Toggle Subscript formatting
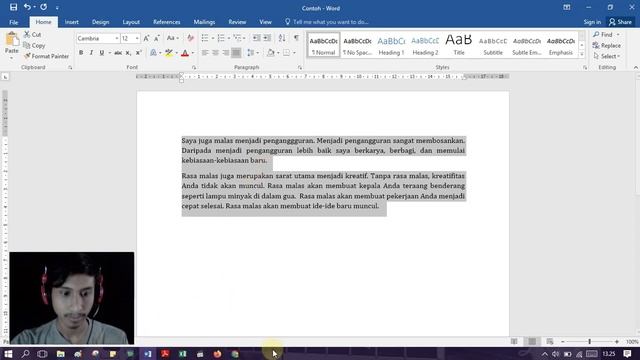640x360 pixels. (128, 53)
